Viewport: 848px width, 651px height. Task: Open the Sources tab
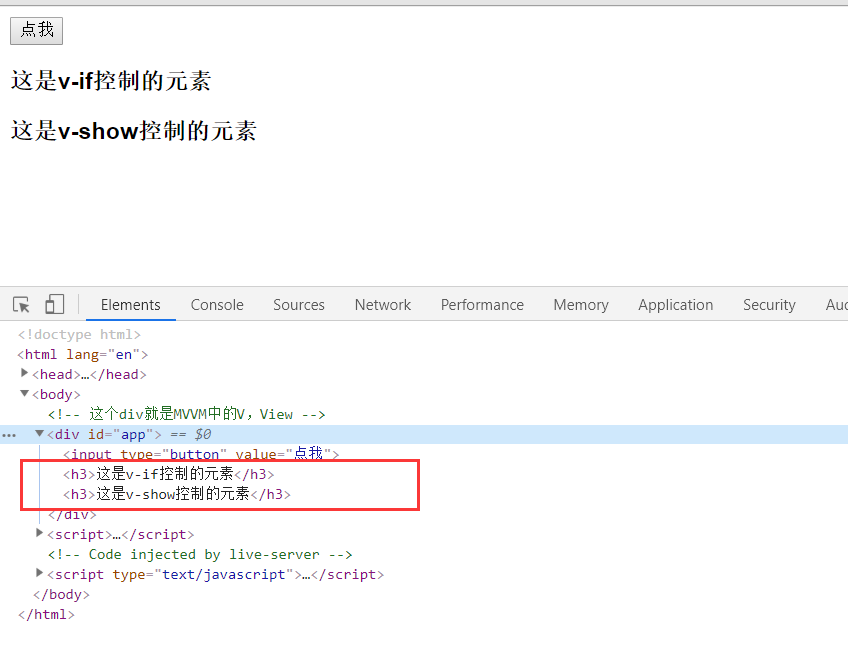pyautogui.click(x=299, y=305)
